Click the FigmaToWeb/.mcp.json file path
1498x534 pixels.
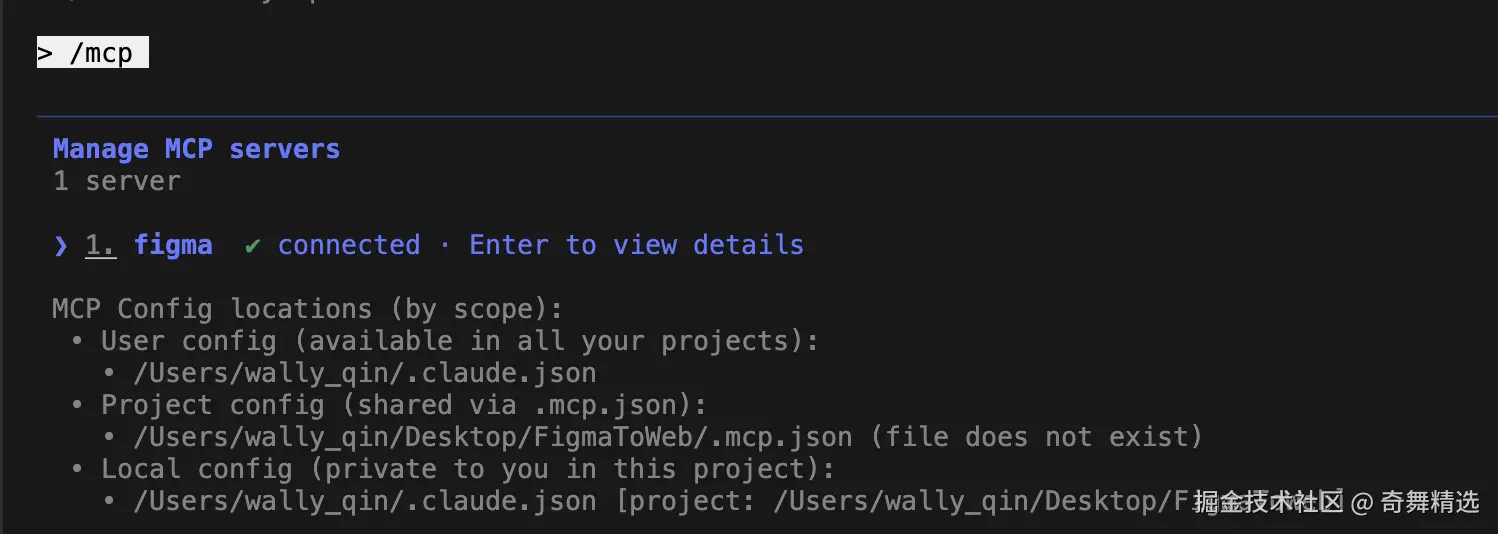492,437
